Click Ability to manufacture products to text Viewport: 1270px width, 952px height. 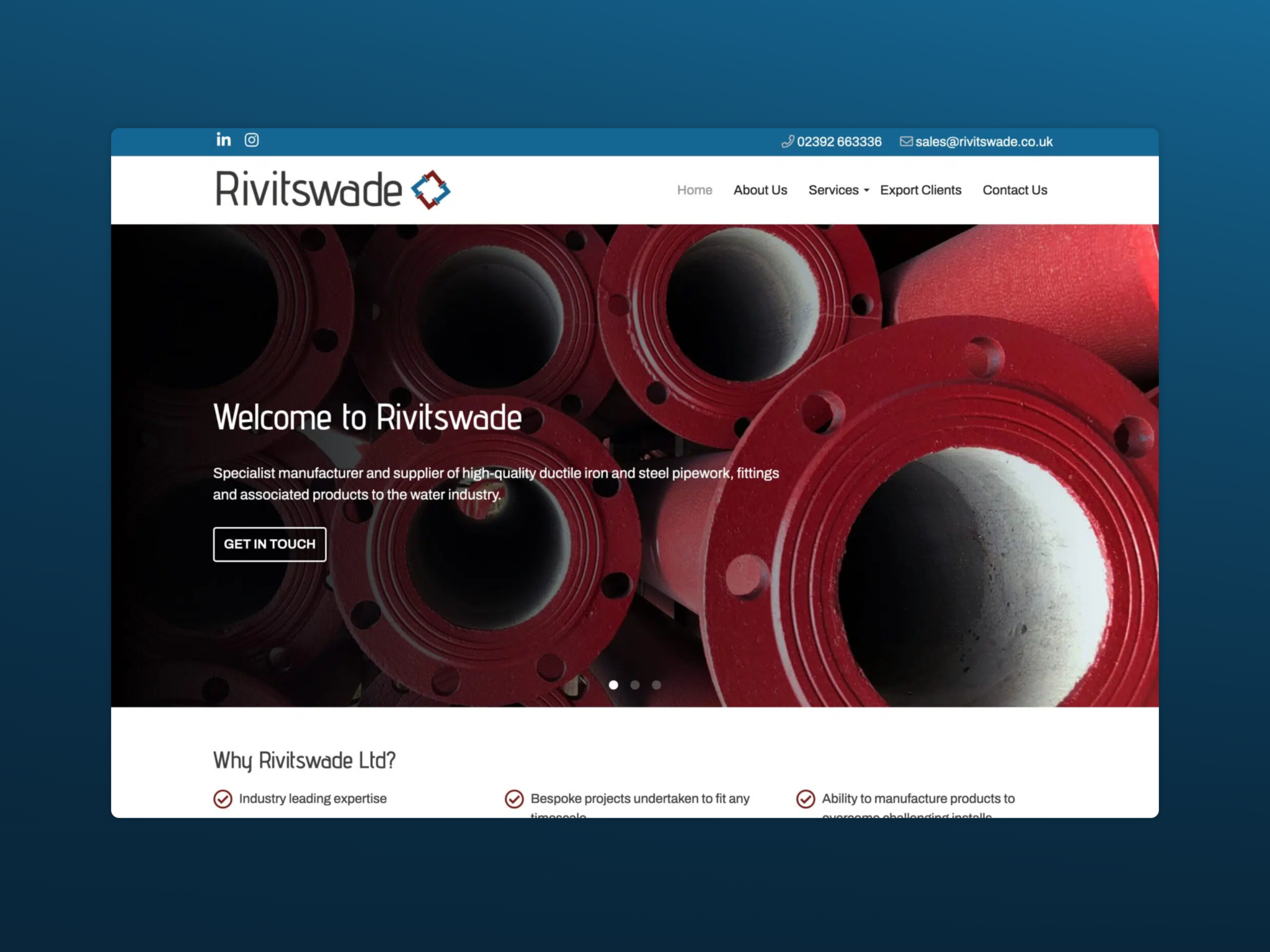pos(918,799)
